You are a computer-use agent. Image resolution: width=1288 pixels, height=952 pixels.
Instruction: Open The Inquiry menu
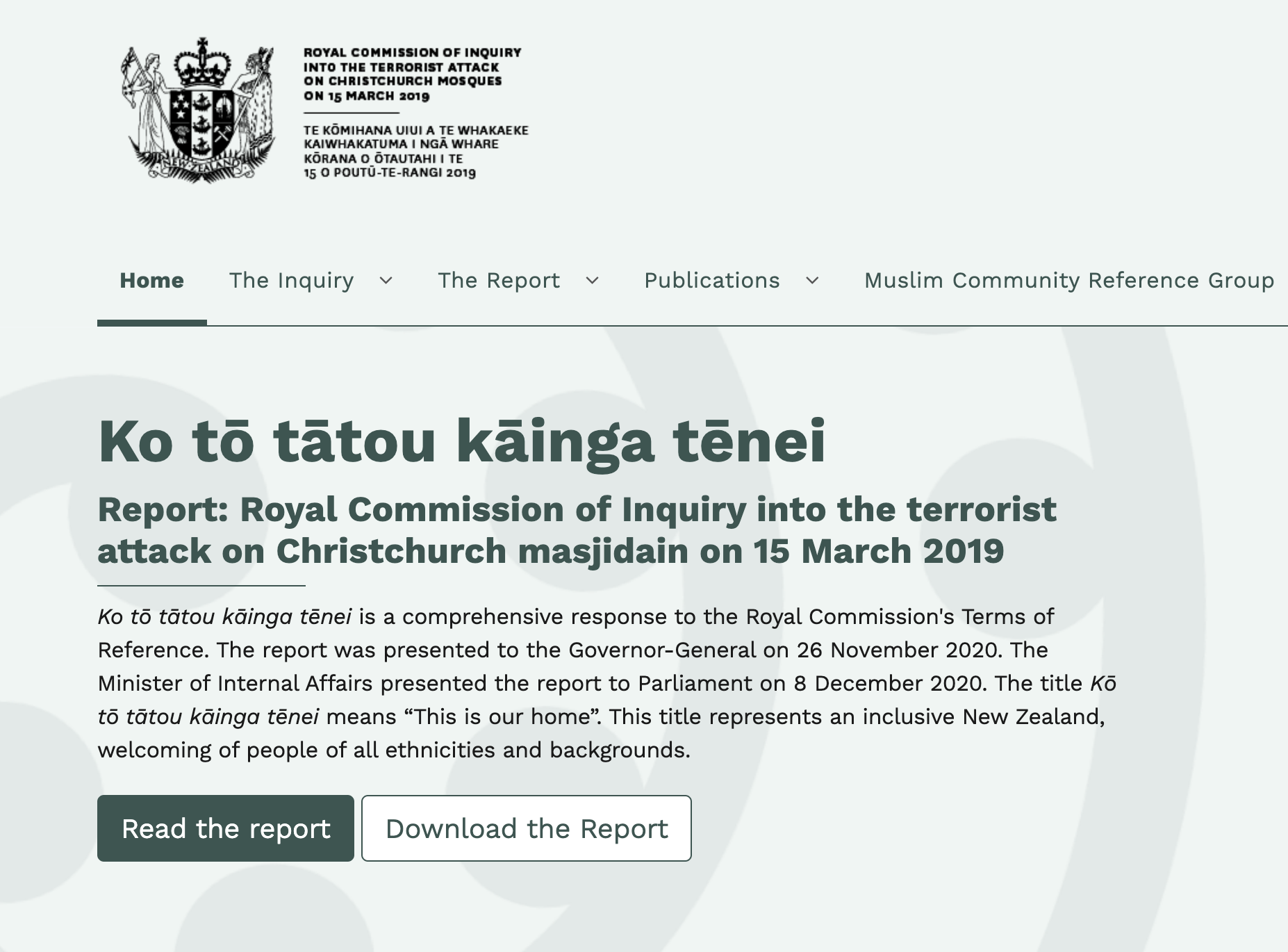click(x=292, y=280)
